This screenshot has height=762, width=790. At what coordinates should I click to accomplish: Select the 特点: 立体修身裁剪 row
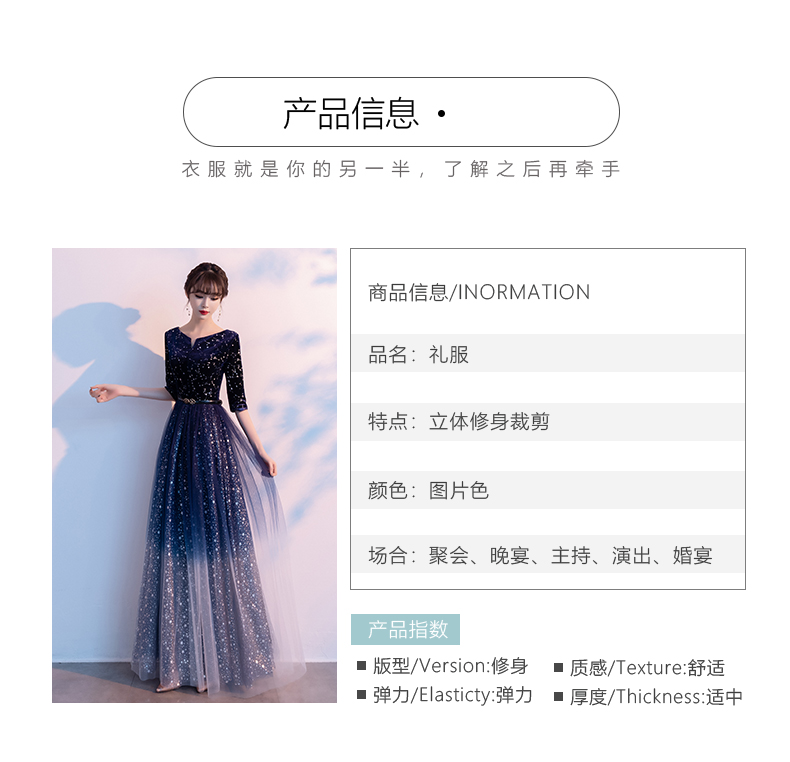coord(548,422)
